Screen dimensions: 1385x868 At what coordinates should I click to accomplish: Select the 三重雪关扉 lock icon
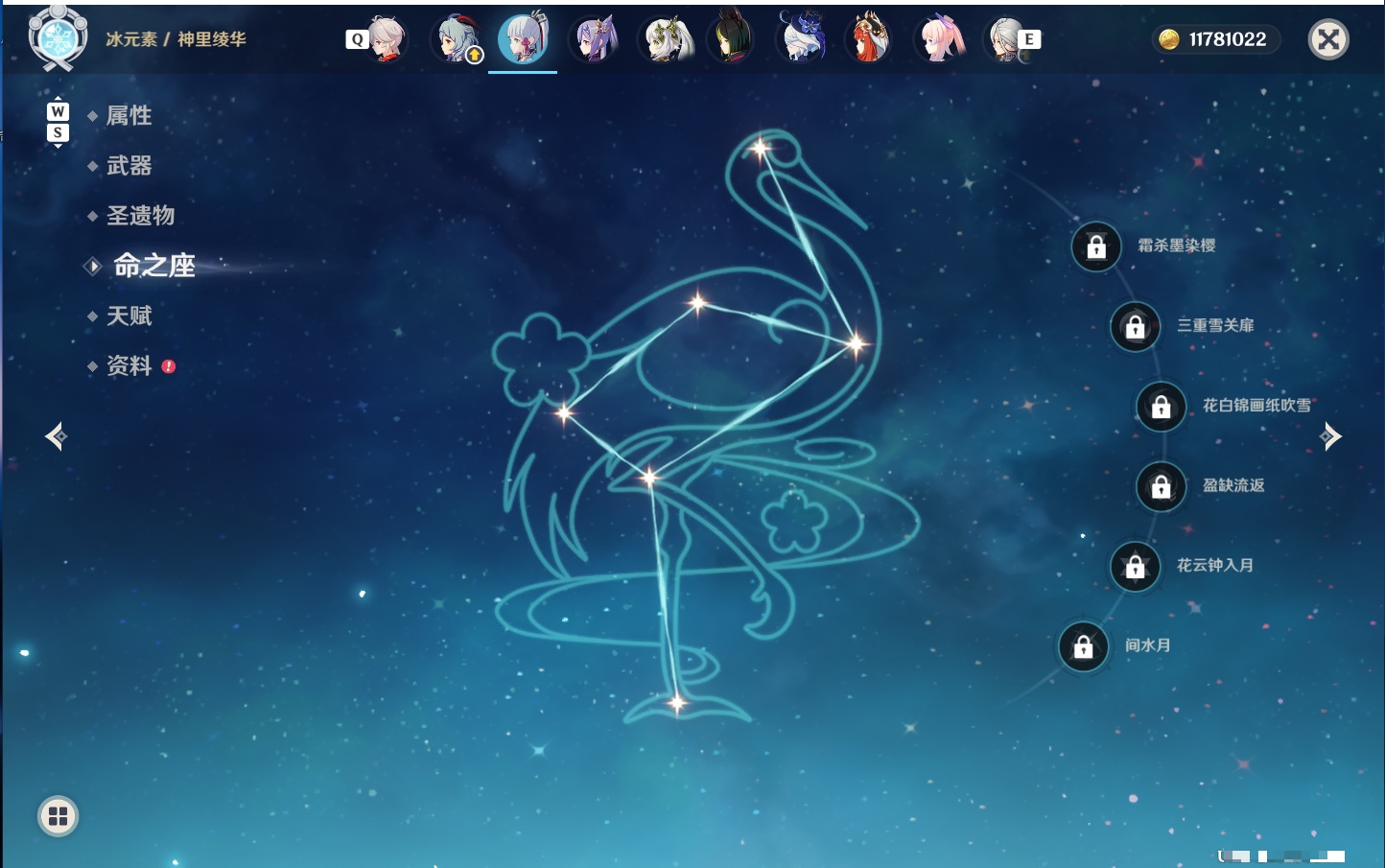1135,327
